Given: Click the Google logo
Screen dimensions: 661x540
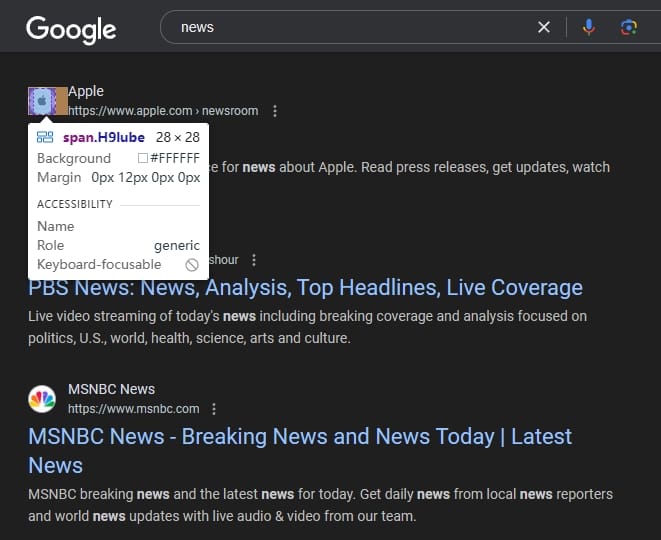Looking at the screenshot, I should (71, 30).
